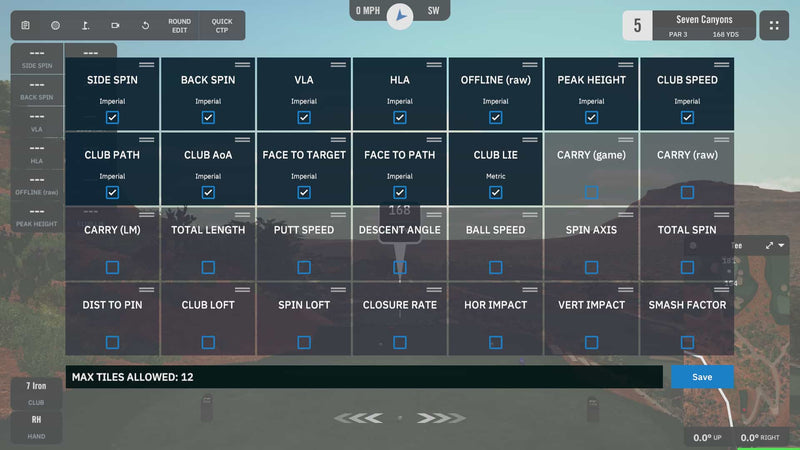Screen dimensions: 800x450
Task: Enable the SPIN AXIS tile checkbox
Action: [591, 268]
